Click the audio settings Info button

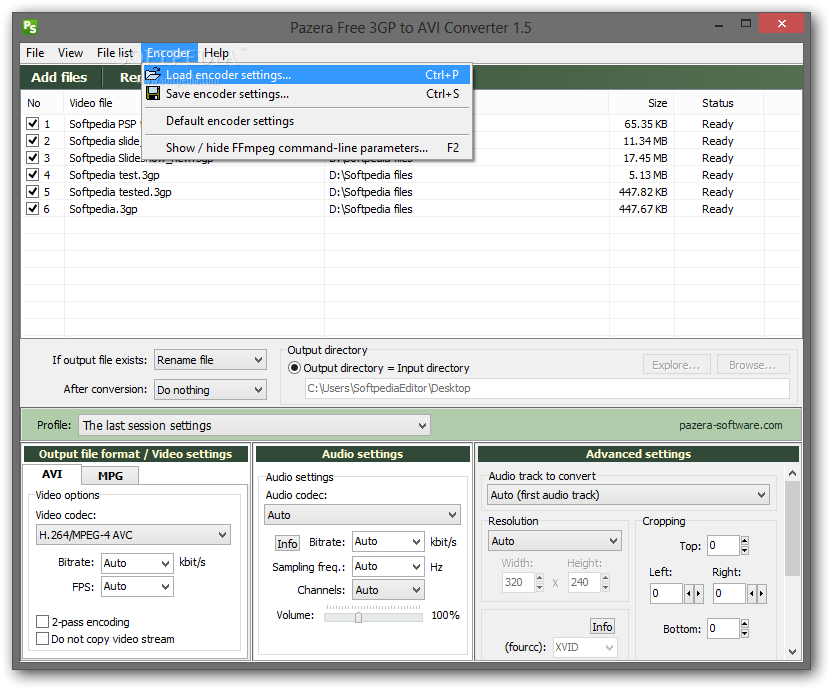coord(287,543)
